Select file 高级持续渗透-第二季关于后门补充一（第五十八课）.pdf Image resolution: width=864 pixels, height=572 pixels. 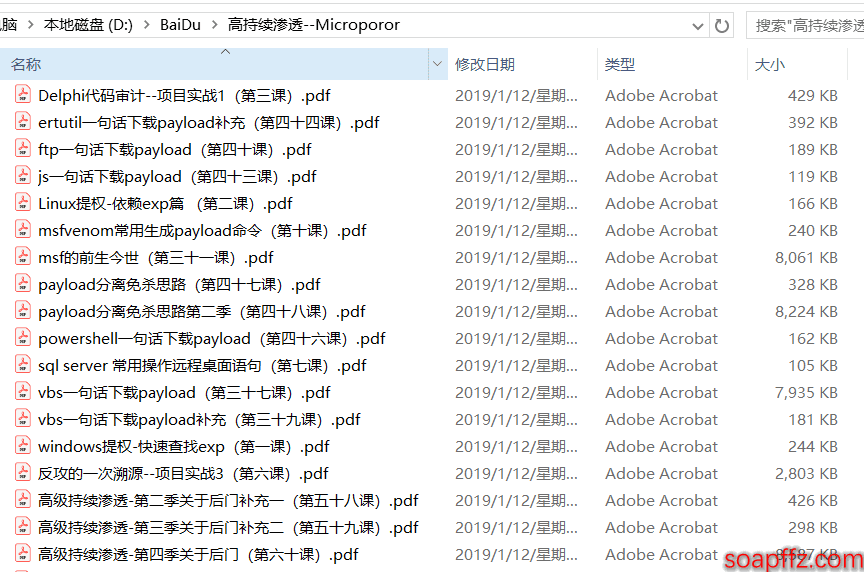pyautogui.click(x=228, y=500)
